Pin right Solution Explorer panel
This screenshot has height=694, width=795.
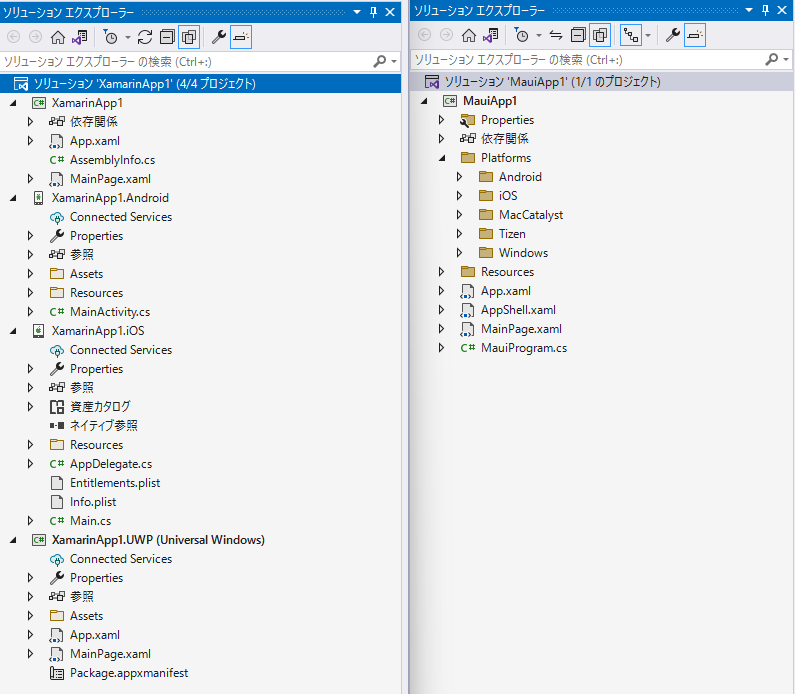point(766,10)
